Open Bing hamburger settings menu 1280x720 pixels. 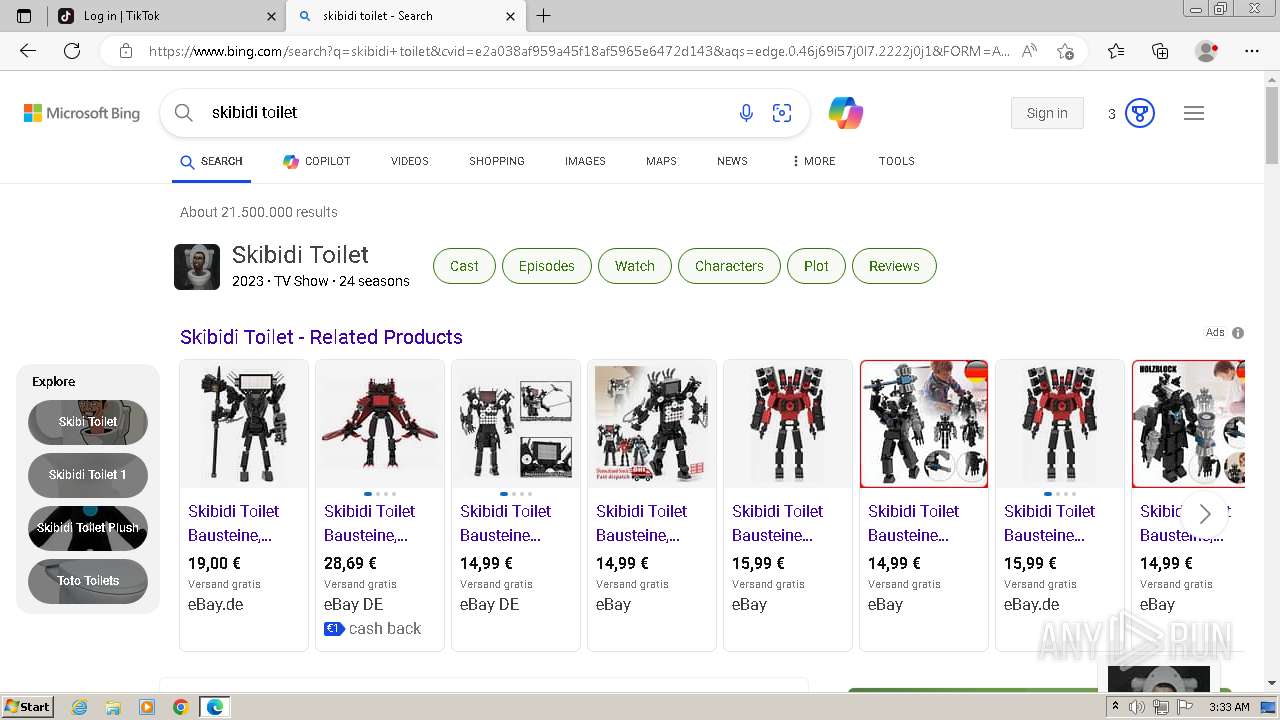tap(1194, 113)
